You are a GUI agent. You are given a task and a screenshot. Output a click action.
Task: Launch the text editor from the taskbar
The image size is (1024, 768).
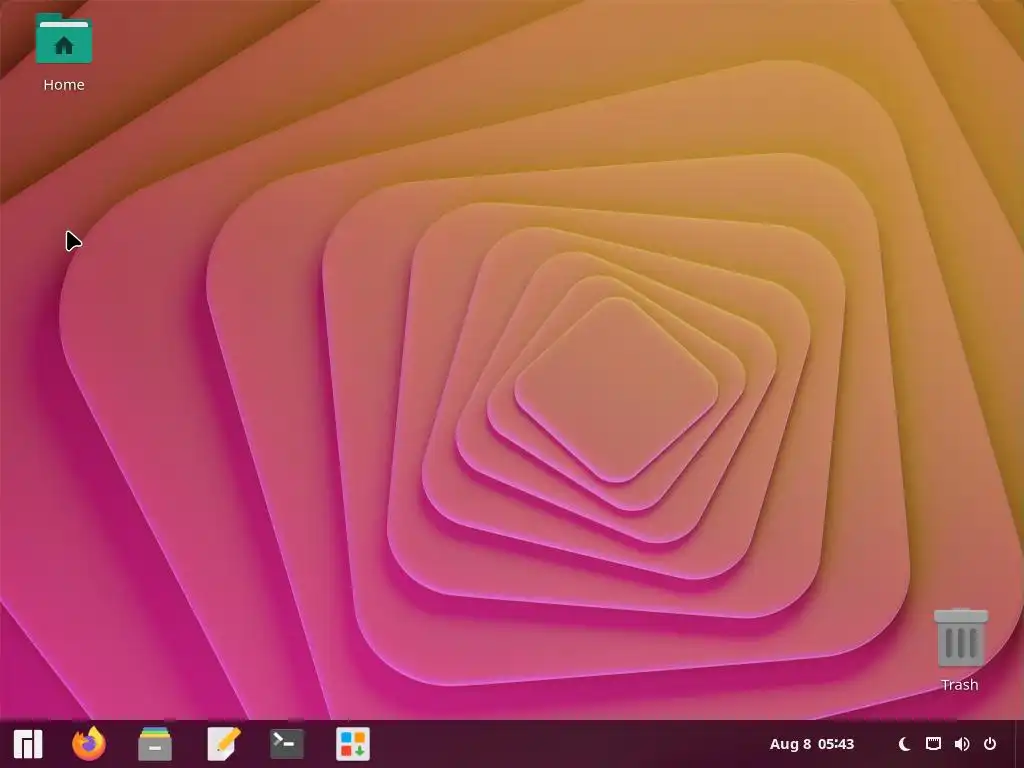223,744
